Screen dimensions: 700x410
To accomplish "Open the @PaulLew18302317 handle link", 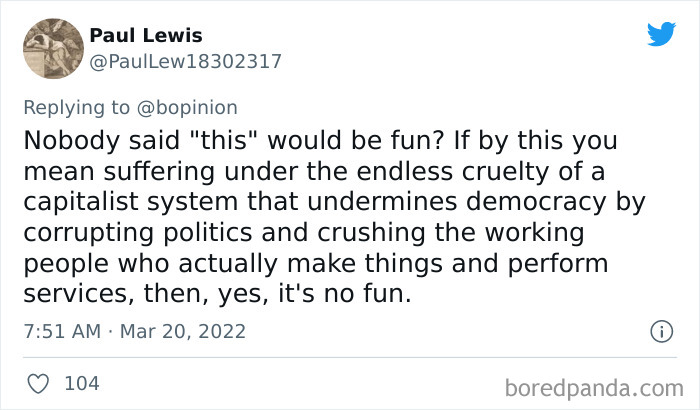I will coord(185,61).
